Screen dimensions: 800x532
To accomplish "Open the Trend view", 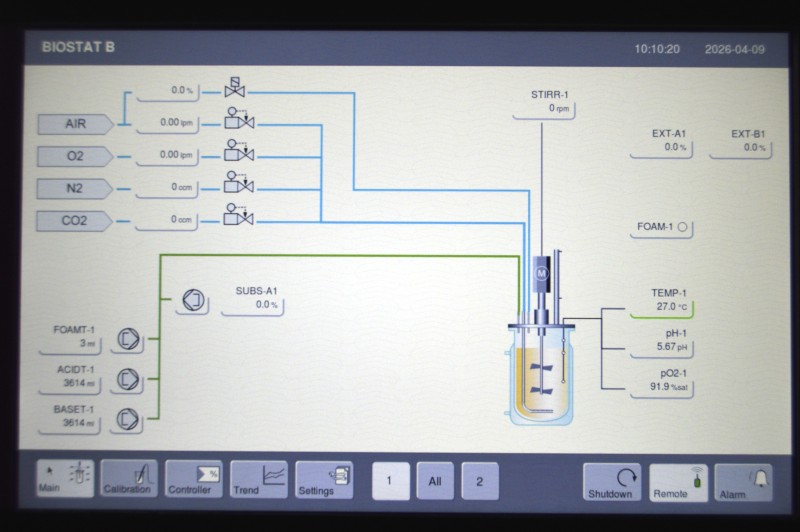I will tap(259, 479).
